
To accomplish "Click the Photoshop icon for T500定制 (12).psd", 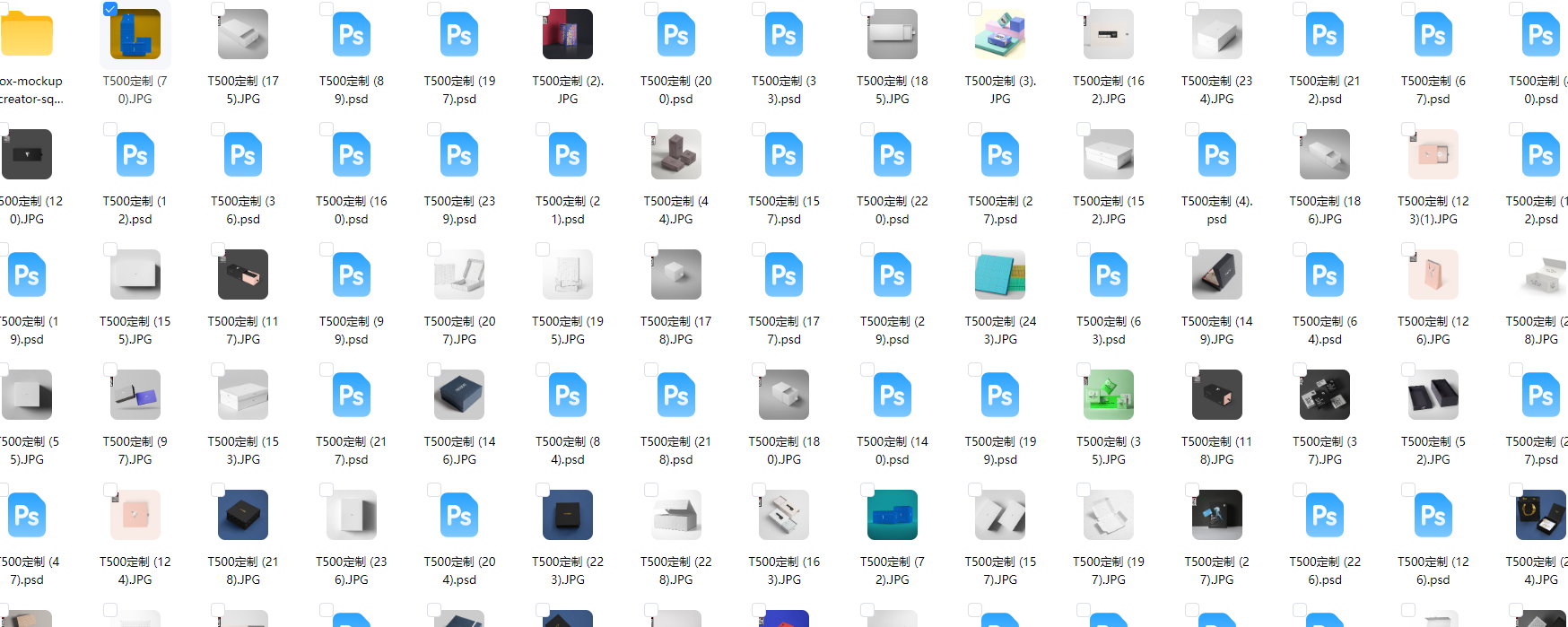I will (x=135, y=155).
